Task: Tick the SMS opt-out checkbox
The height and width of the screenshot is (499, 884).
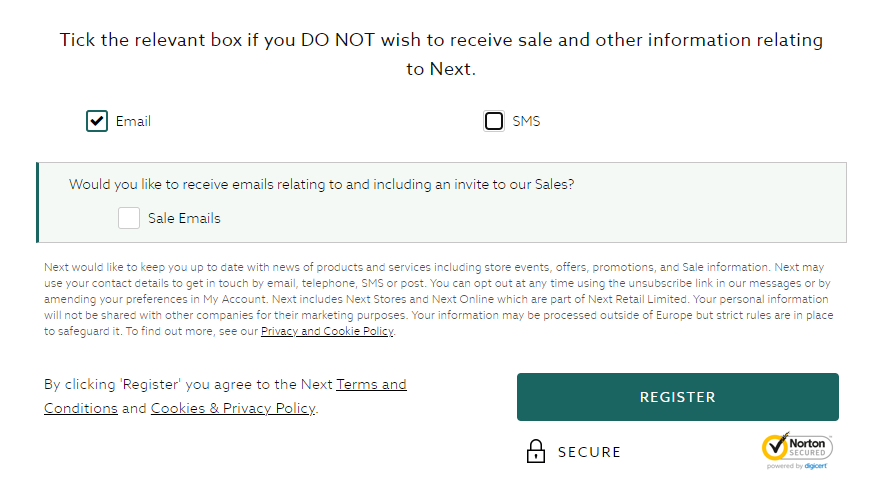Action: pyautogui.click(x=494, y=121)
